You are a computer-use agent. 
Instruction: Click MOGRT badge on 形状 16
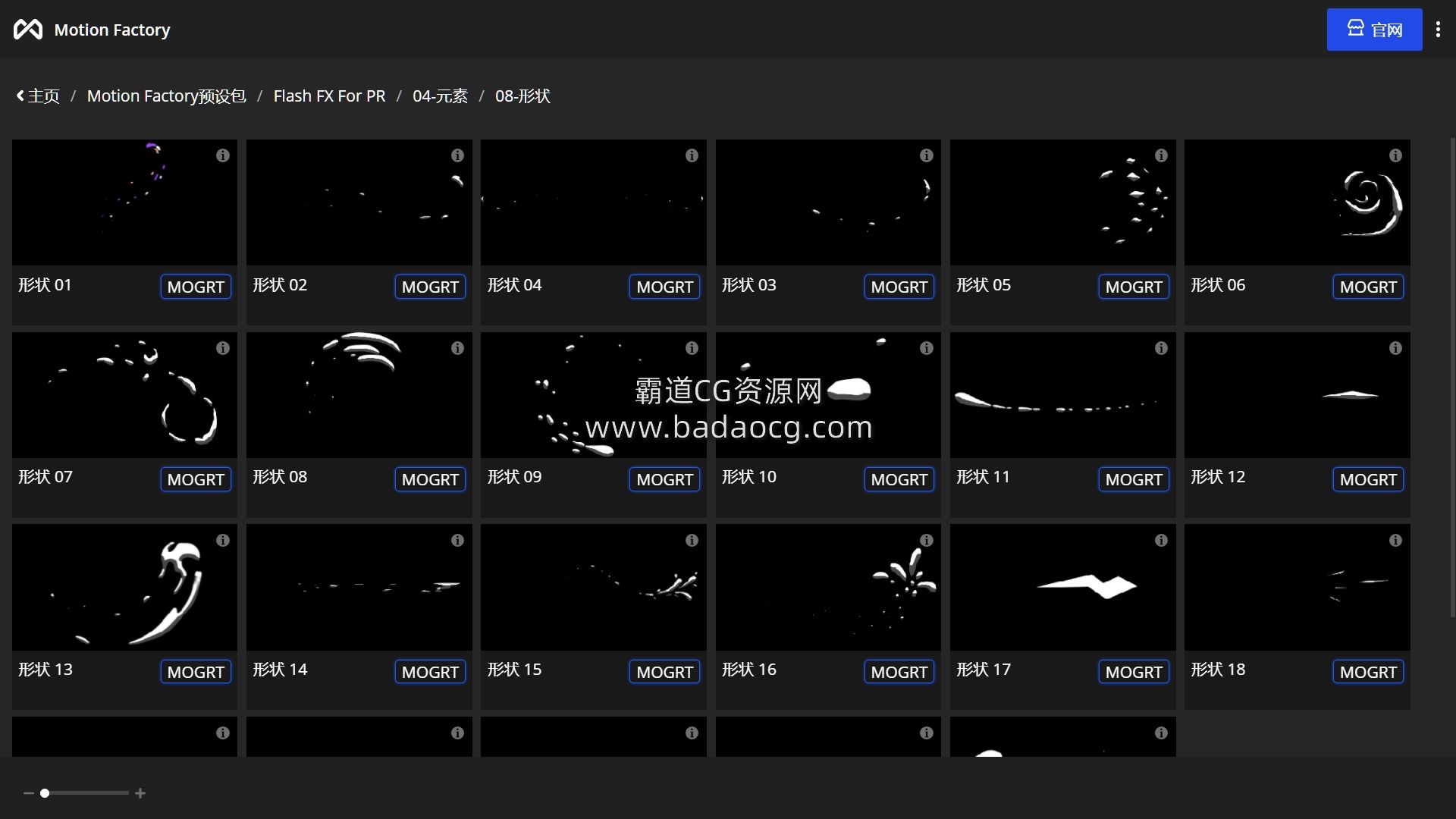899,672
